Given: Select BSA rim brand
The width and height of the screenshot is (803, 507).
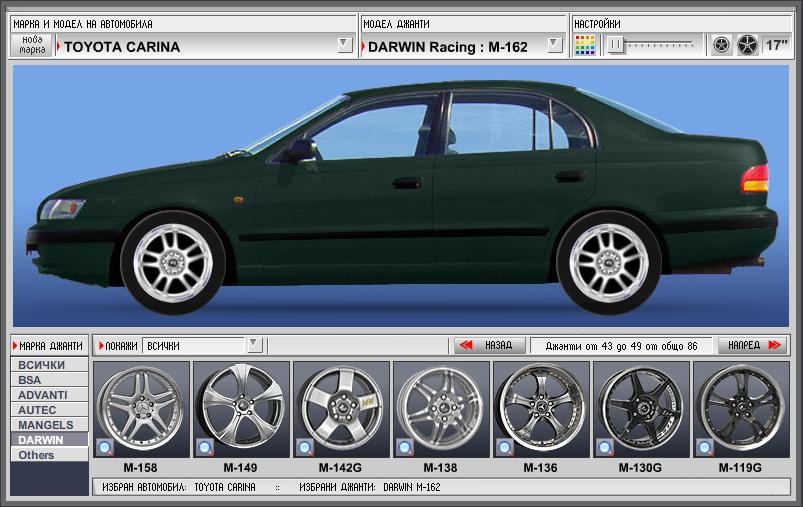Looking at the screenshot, I should 49,380.
